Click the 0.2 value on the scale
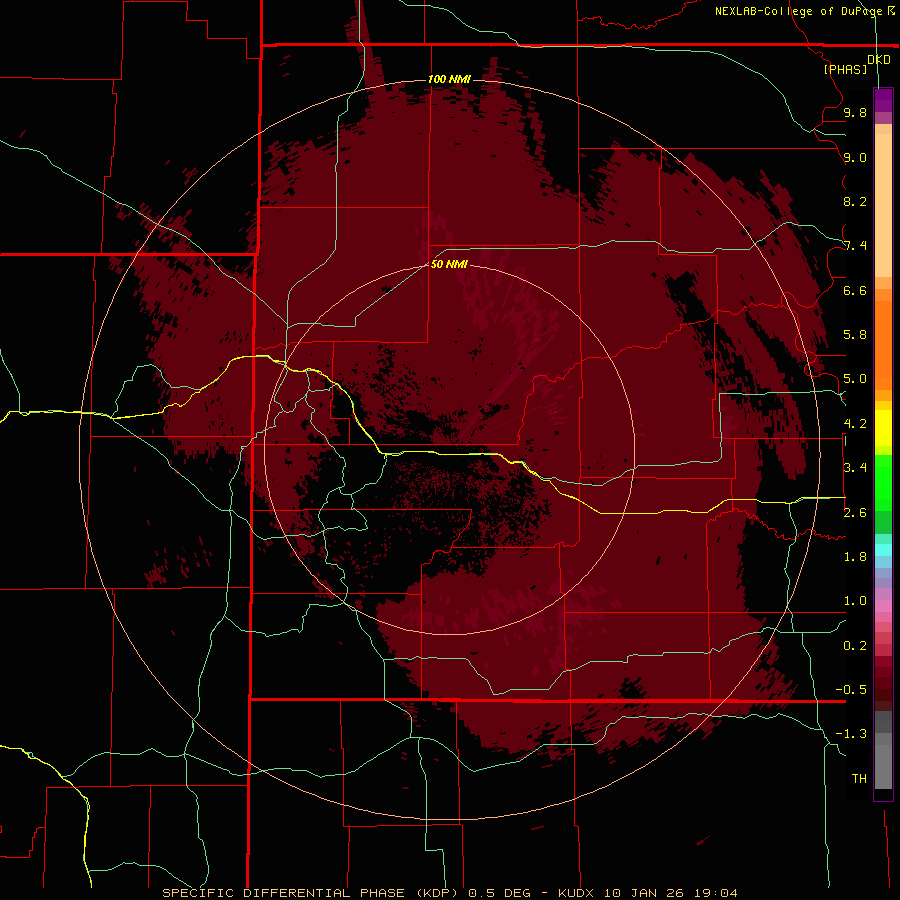900x900 pixels. pos(855,646)
